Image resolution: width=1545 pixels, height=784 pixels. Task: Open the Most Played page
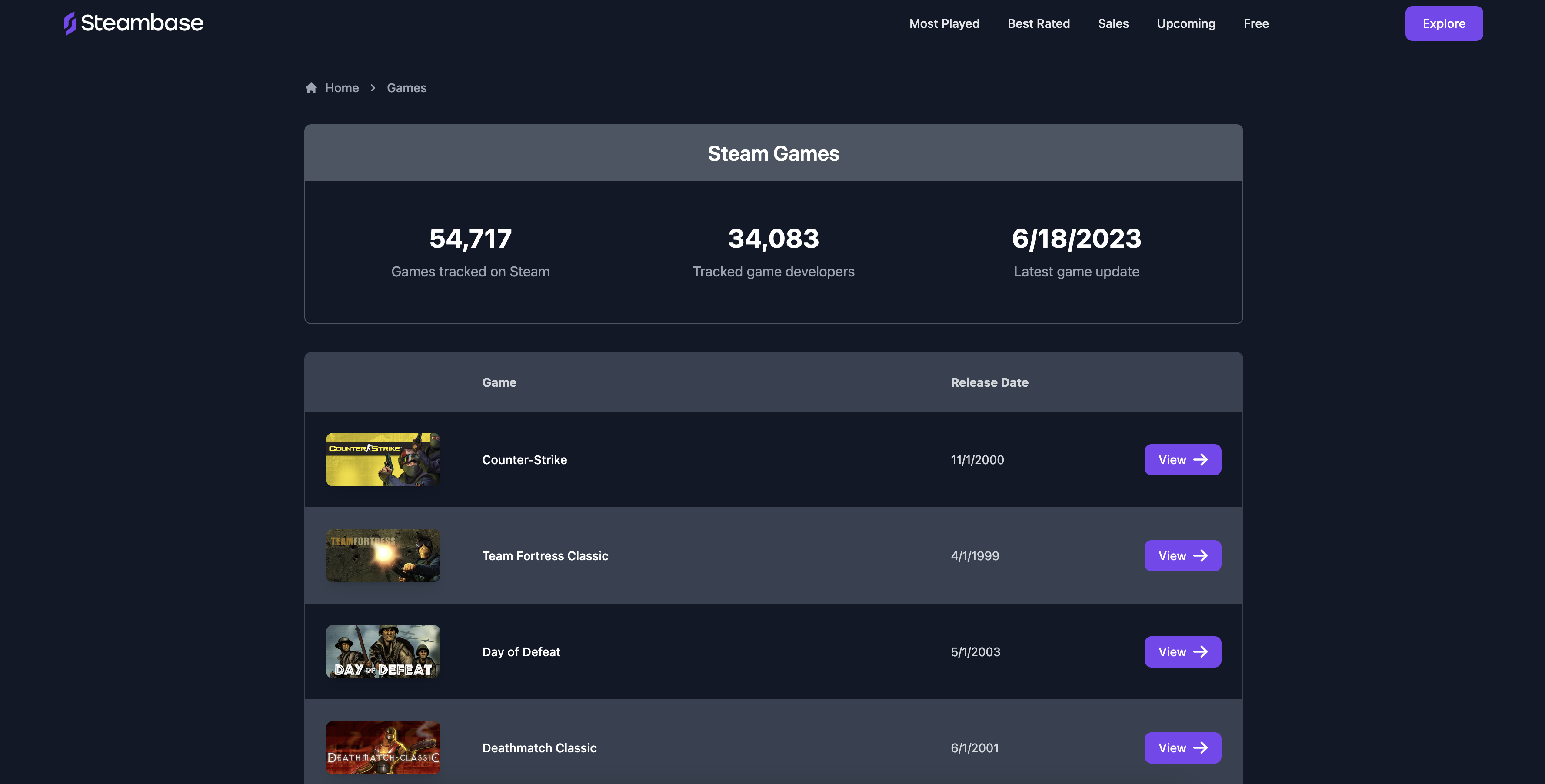944,23
